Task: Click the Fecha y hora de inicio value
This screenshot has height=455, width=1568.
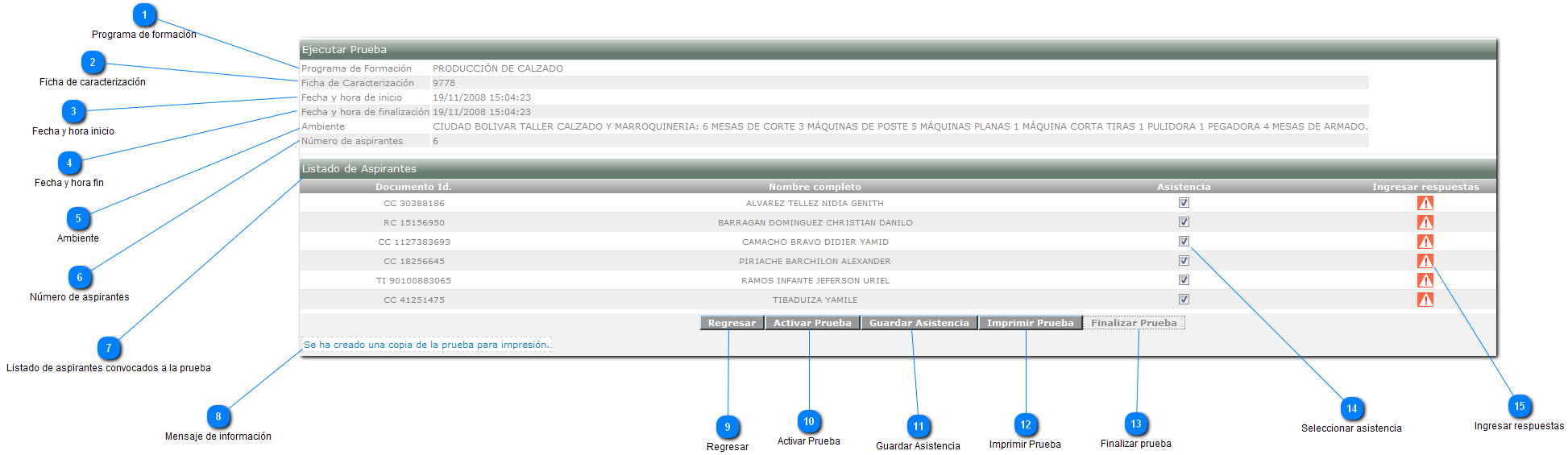Action: click(482, 97)
